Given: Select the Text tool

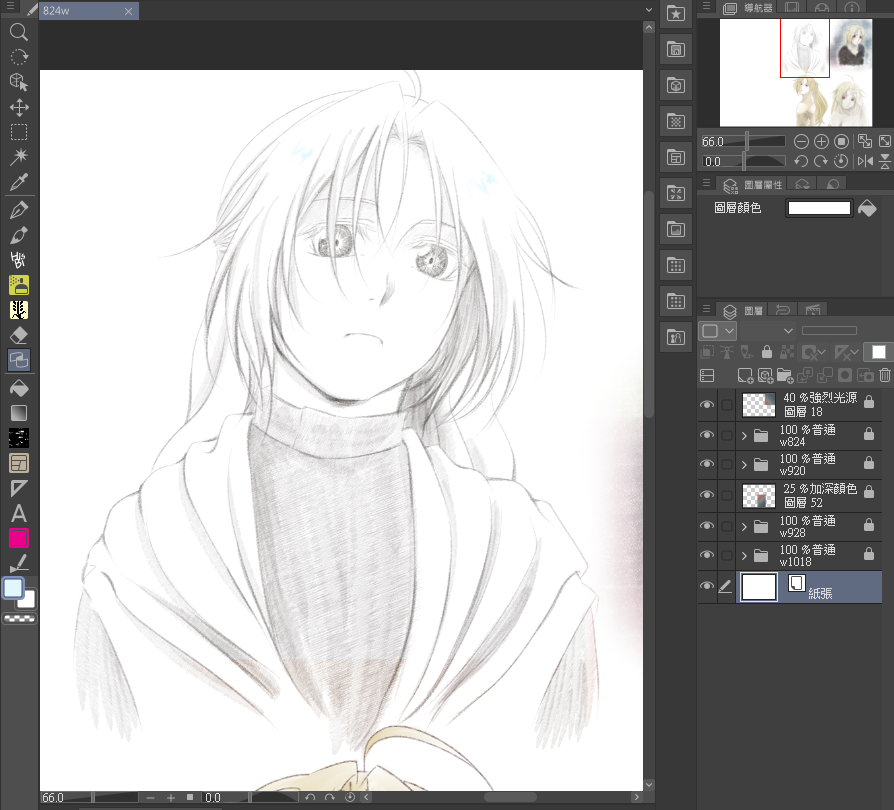Looking at the screenshot, I should [x=19, y=513].
